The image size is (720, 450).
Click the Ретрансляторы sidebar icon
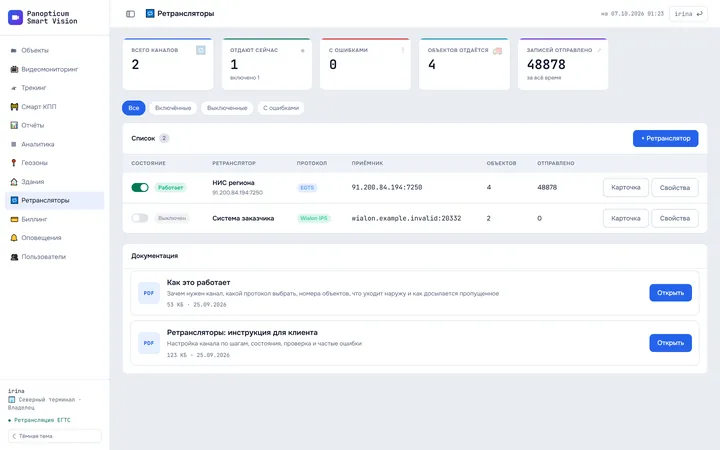pyautogui.click(x=14, y=200)
